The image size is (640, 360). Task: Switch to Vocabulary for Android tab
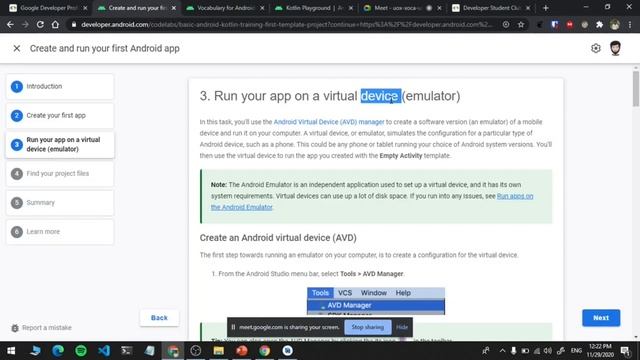pyautogui.click(x=224, y=8)
